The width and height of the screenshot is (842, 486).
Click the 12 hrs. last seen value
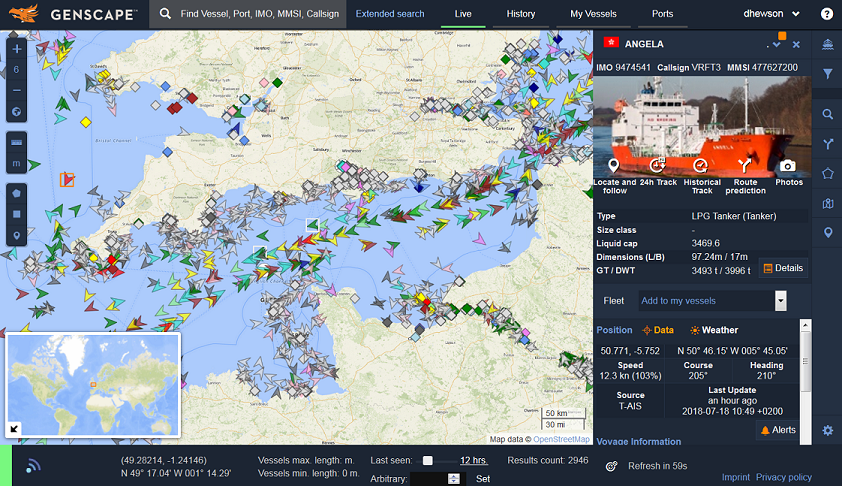pos(474,460)
